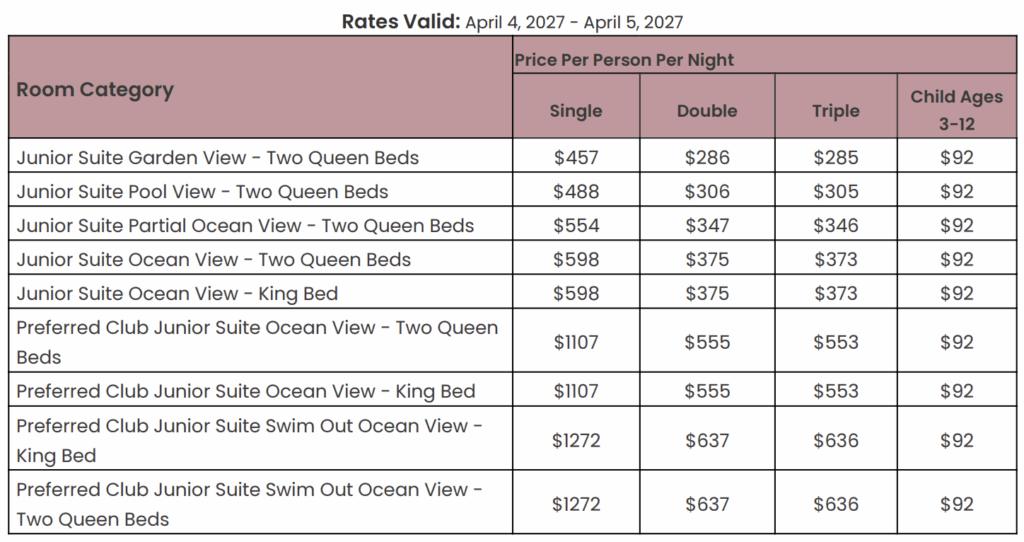Click the $285 triple rate cell
Image resolution: width=1024 pixels, height=542 pixels.
[x=835, y=157]
